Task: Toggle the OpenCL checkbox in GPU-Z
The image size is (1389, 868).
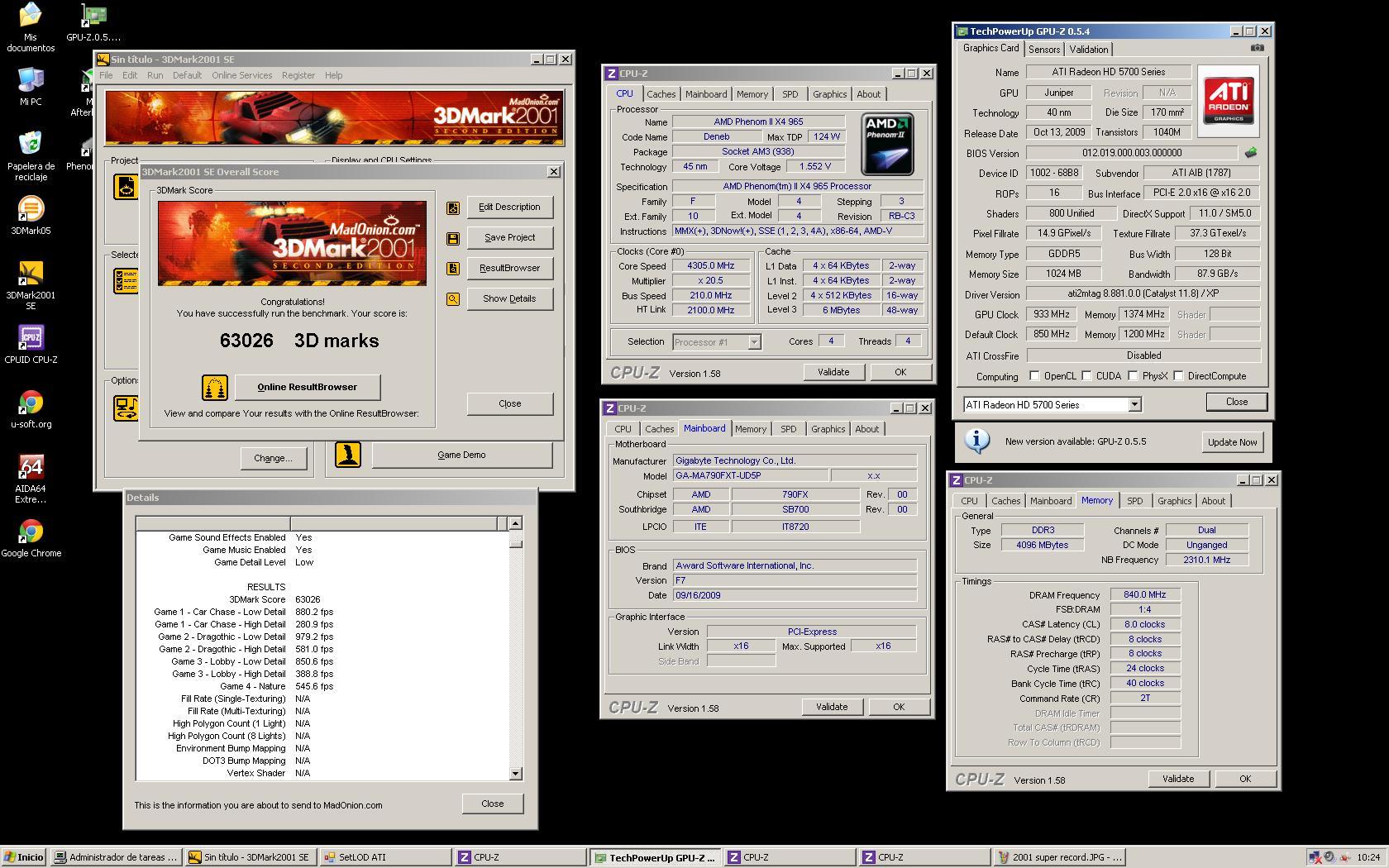Action: pos(1034,376)
